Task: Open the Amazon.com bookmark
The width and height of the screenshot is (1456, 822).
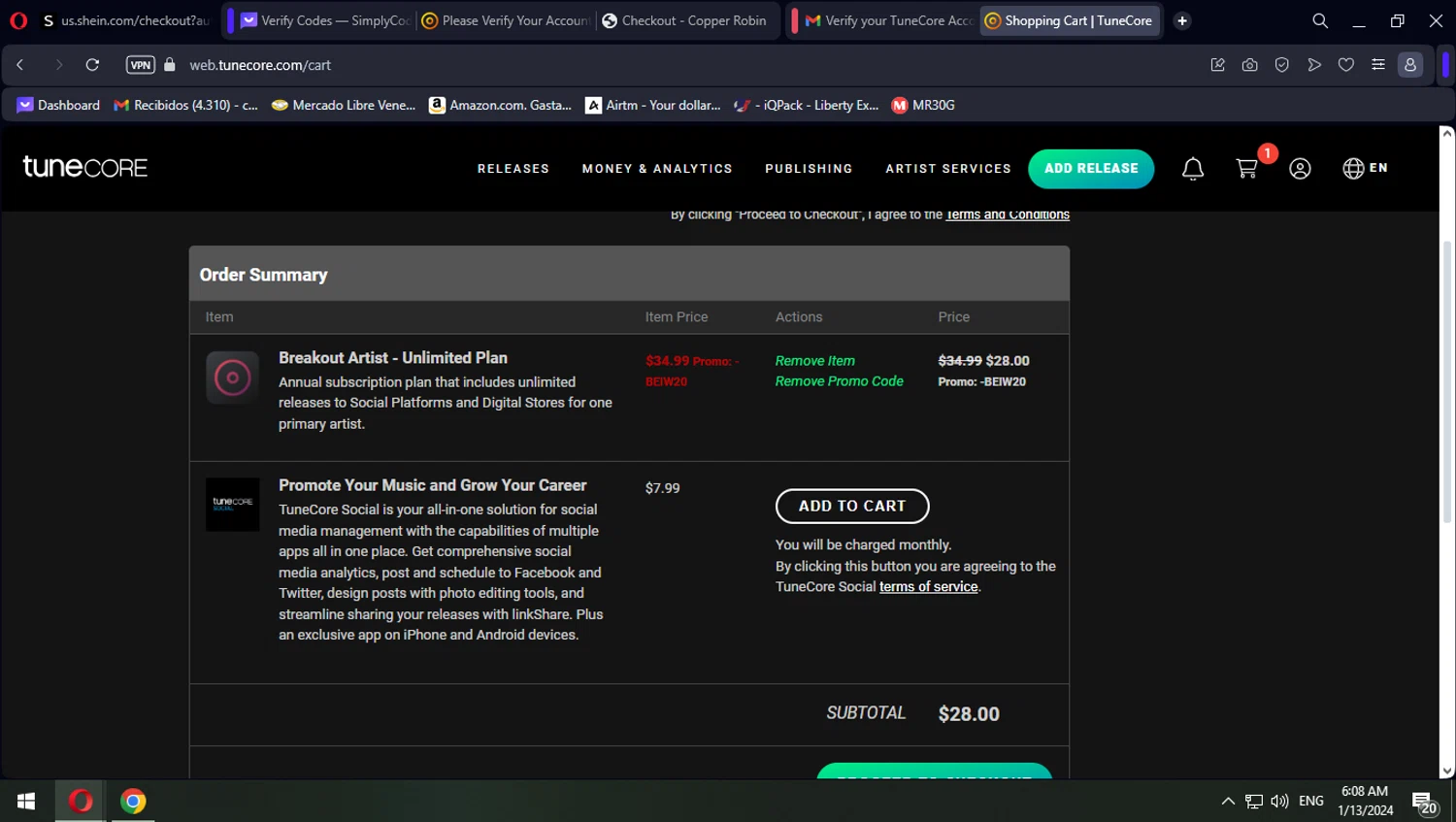Action: 501,105
